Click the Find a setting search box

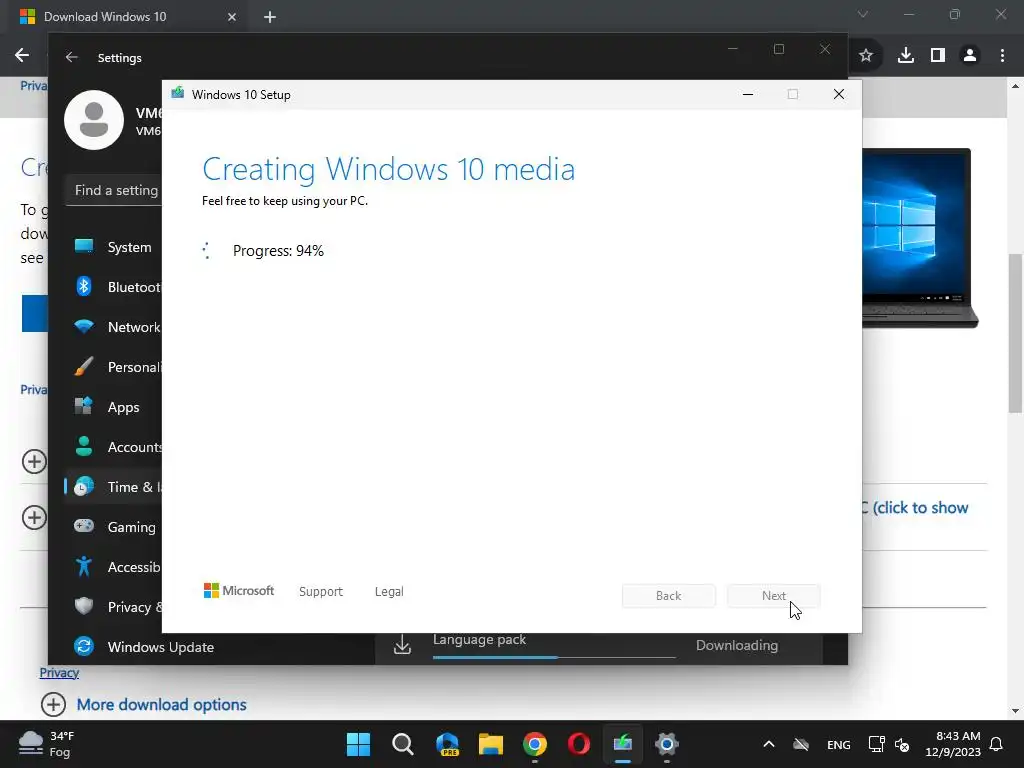(x=114, y=190)
